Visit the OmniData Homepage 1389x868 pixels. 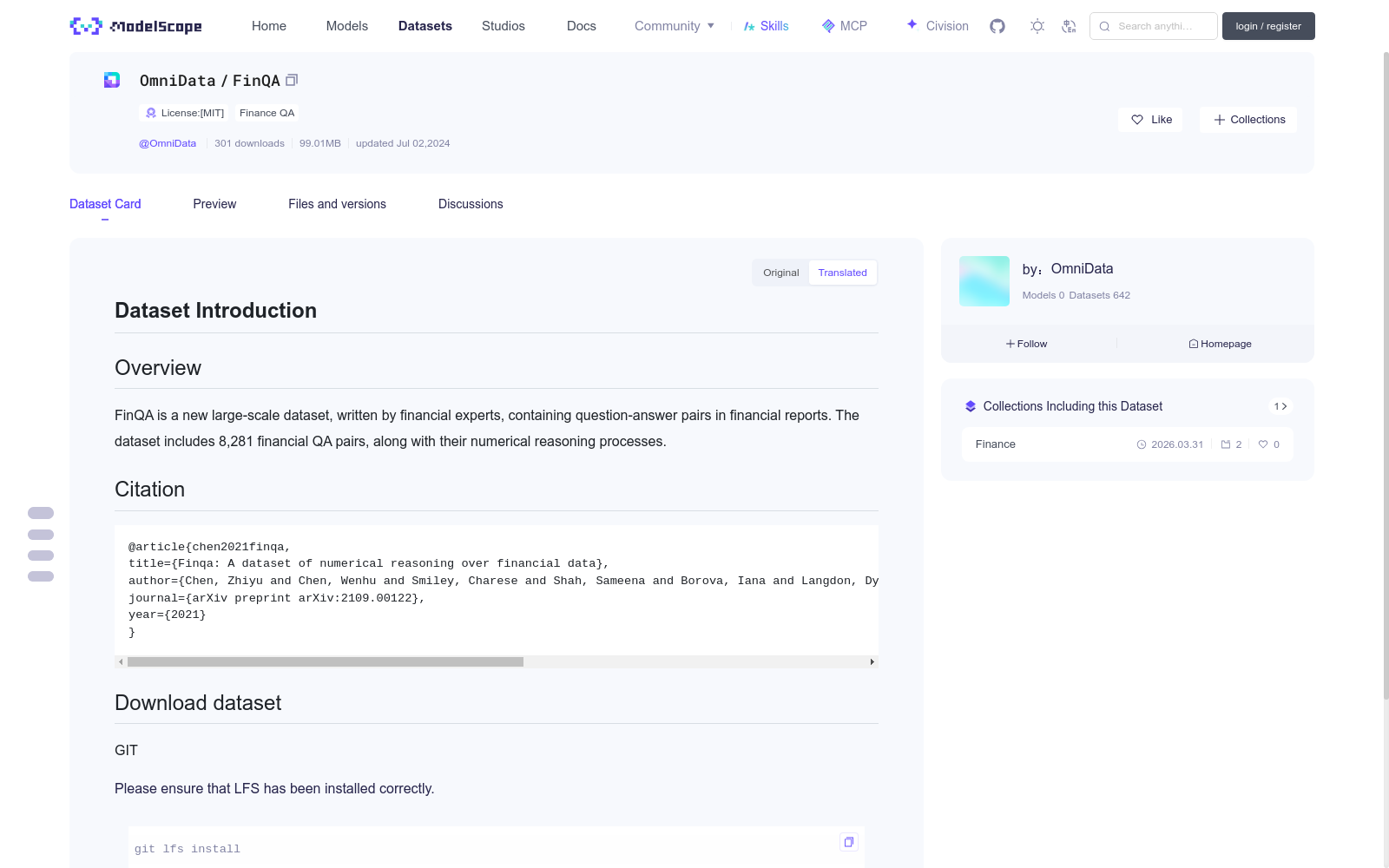coord(1220,344)
